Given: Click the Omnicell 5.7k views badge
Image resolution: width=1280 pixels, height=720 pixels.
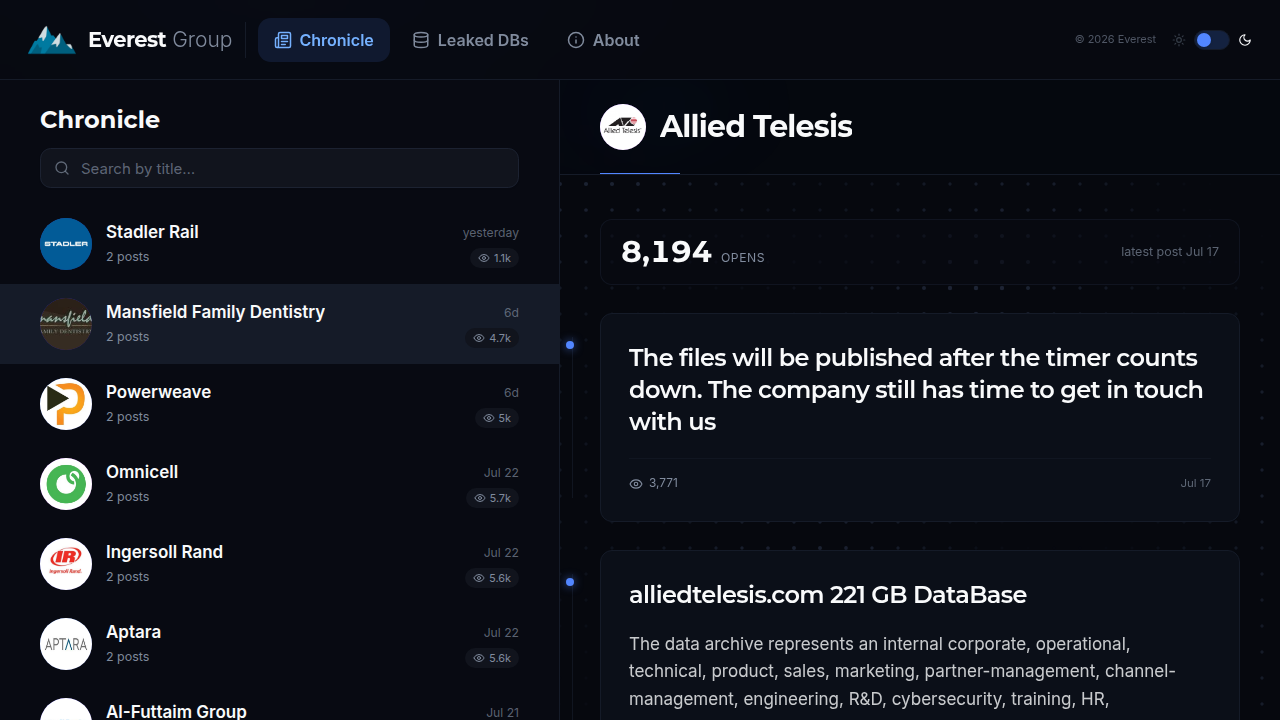Looking at the screenshot, I should 492,498.
